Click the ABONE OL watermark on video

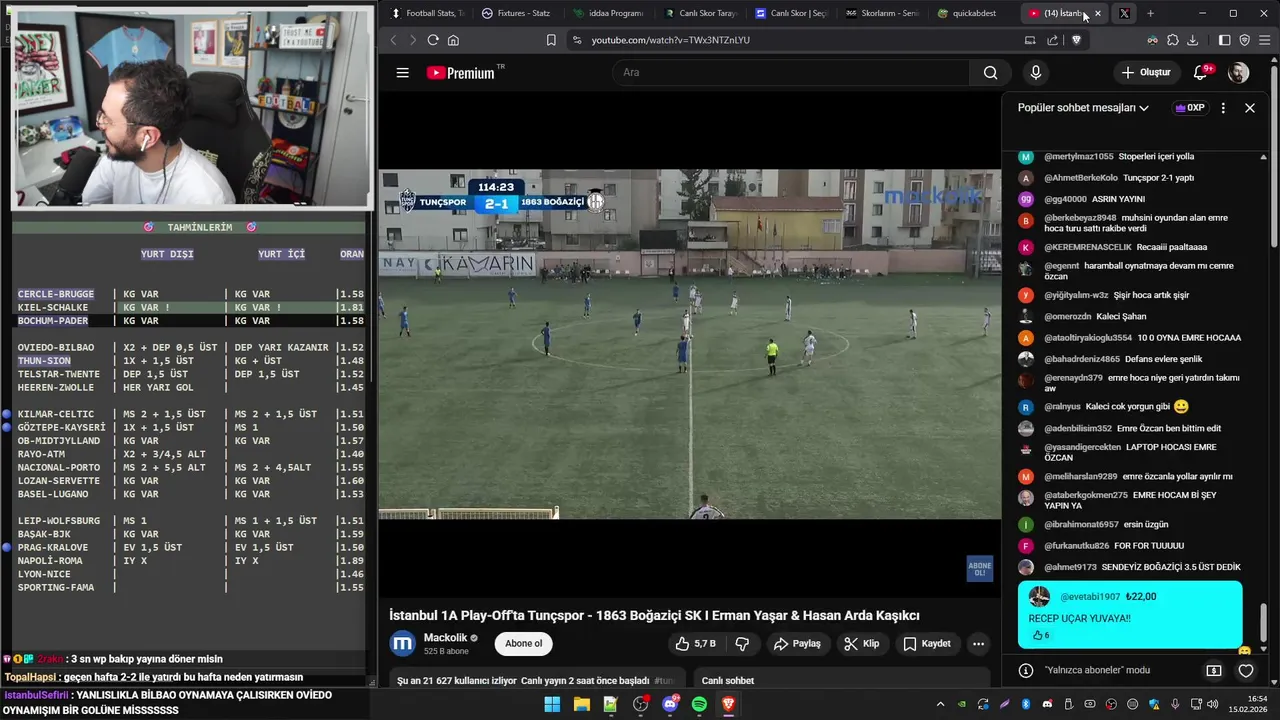[980, 568]
